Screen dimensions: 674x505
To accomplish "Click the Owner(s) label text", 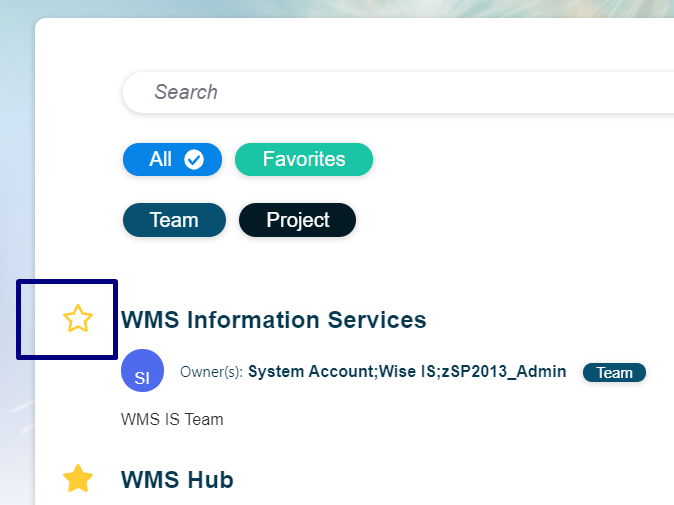I will (211, 372).
